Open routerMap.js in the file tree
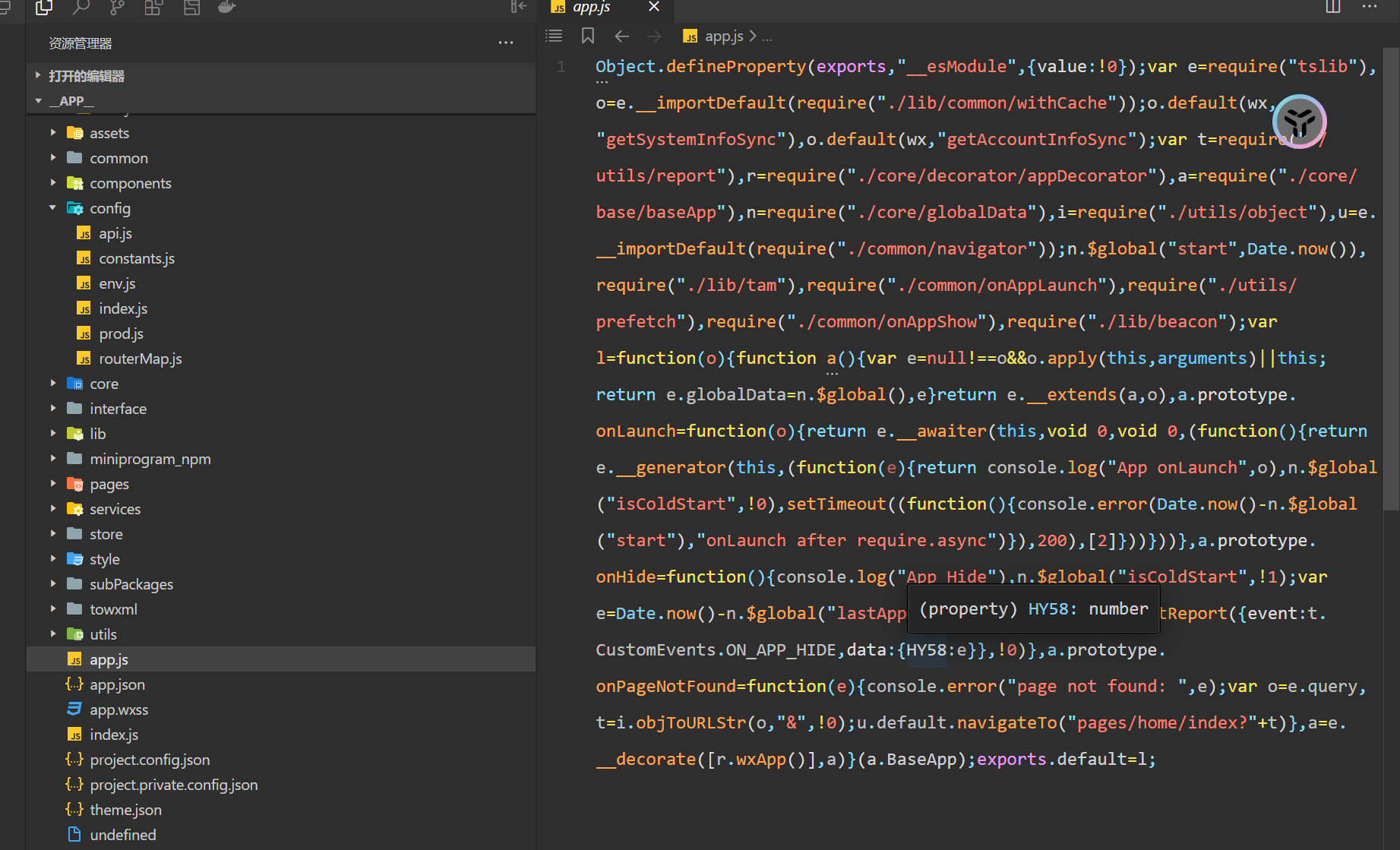 pos(140,359)
